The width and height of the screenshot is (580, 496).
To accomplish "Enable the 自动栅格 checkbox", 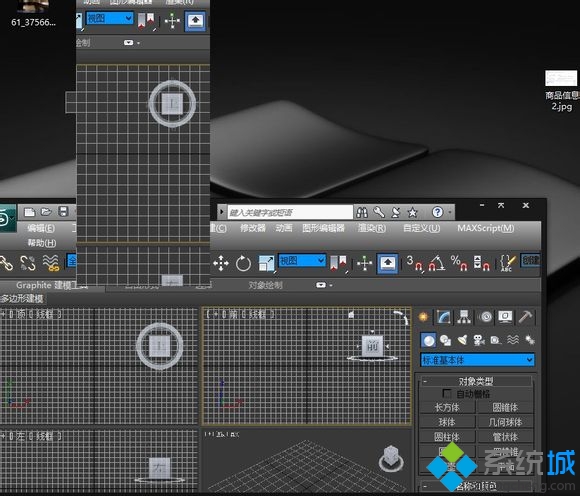I will point(447,393).
